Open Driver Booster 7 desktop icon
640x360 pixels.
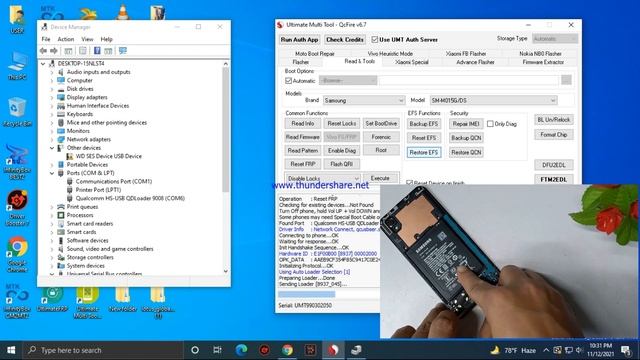[x=17, y=208]
